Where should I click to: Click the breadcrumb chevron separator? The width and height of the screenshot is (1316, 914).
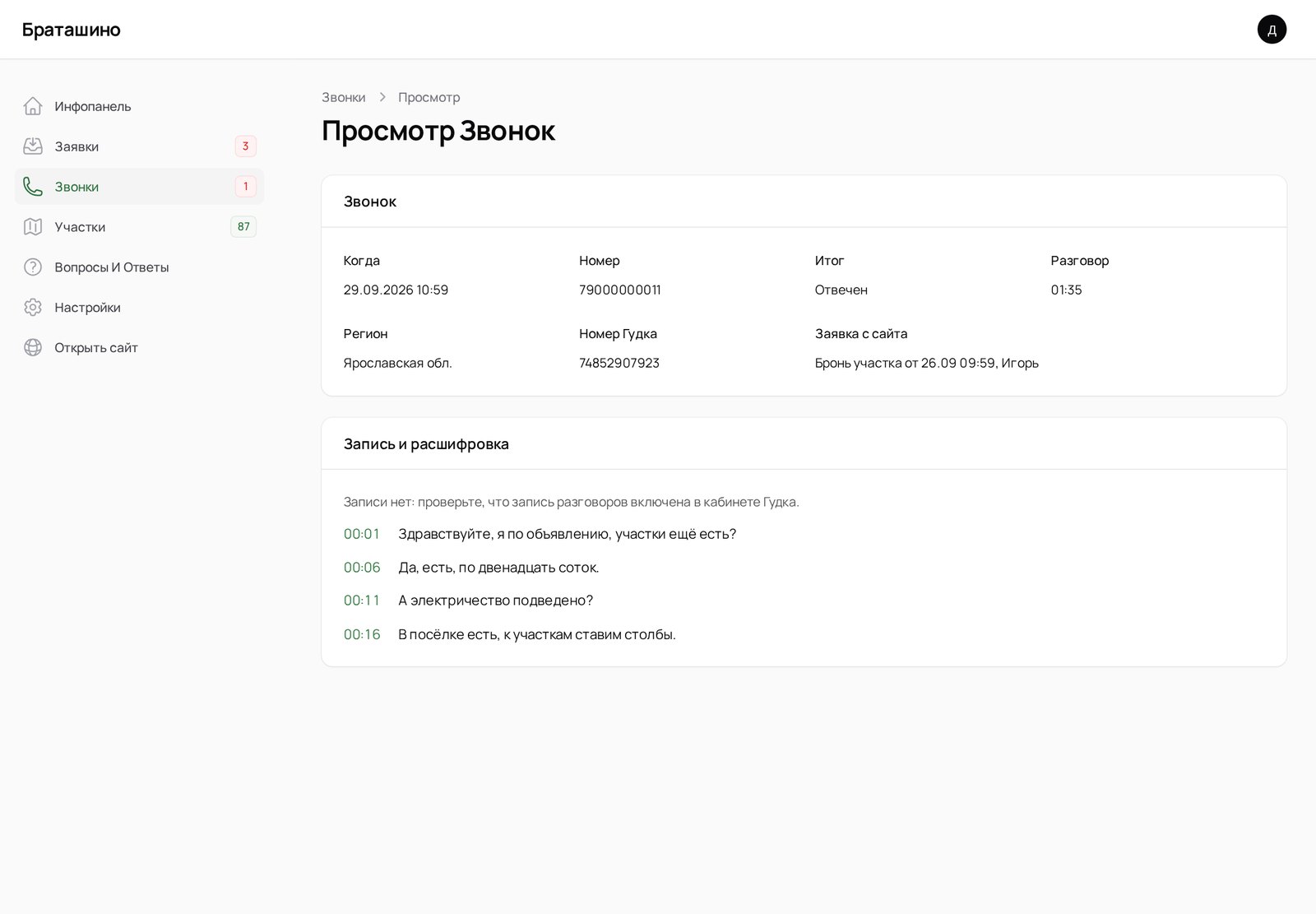click(x=382, y=97)
